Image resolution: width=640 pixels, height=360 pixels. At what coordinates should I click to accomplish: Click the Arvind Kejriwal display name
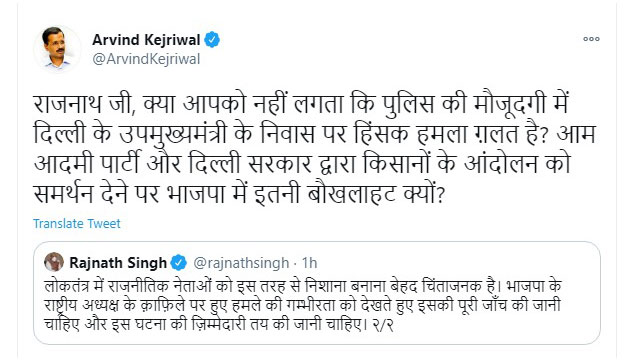click(146, 40)
